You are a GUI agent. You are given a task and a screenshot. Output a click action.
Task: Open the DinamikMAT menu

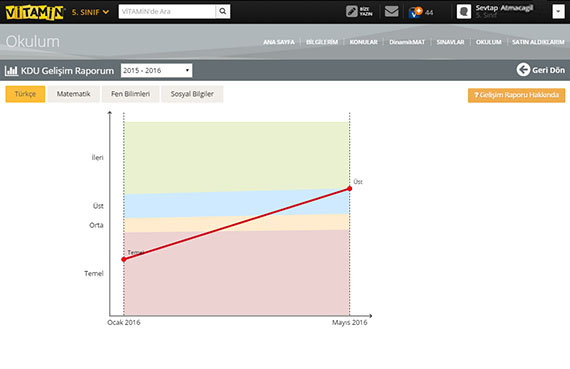[x=407, y=42]
